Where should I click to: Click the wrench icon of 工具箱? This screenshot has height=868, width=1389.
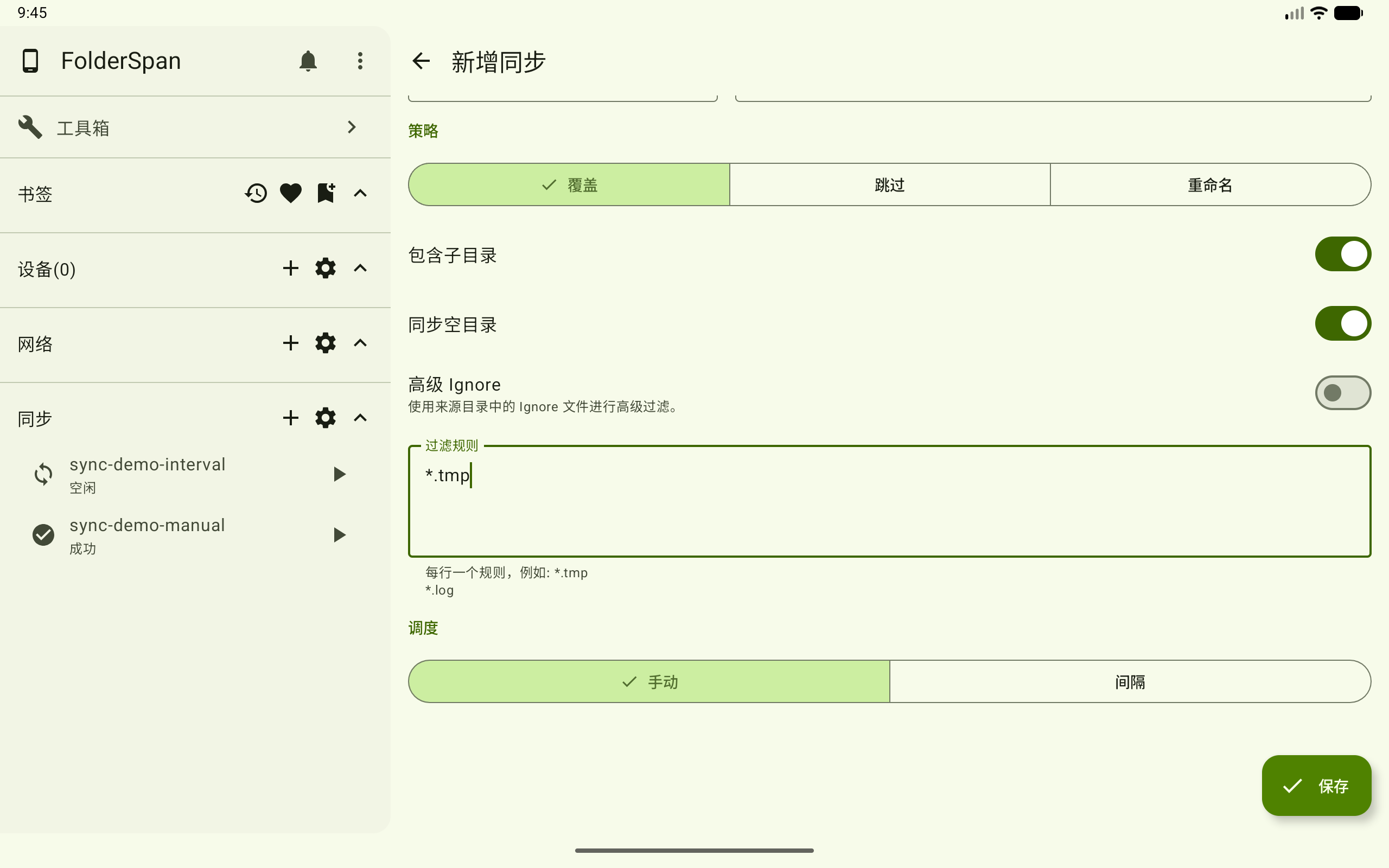tap(30, 127)
